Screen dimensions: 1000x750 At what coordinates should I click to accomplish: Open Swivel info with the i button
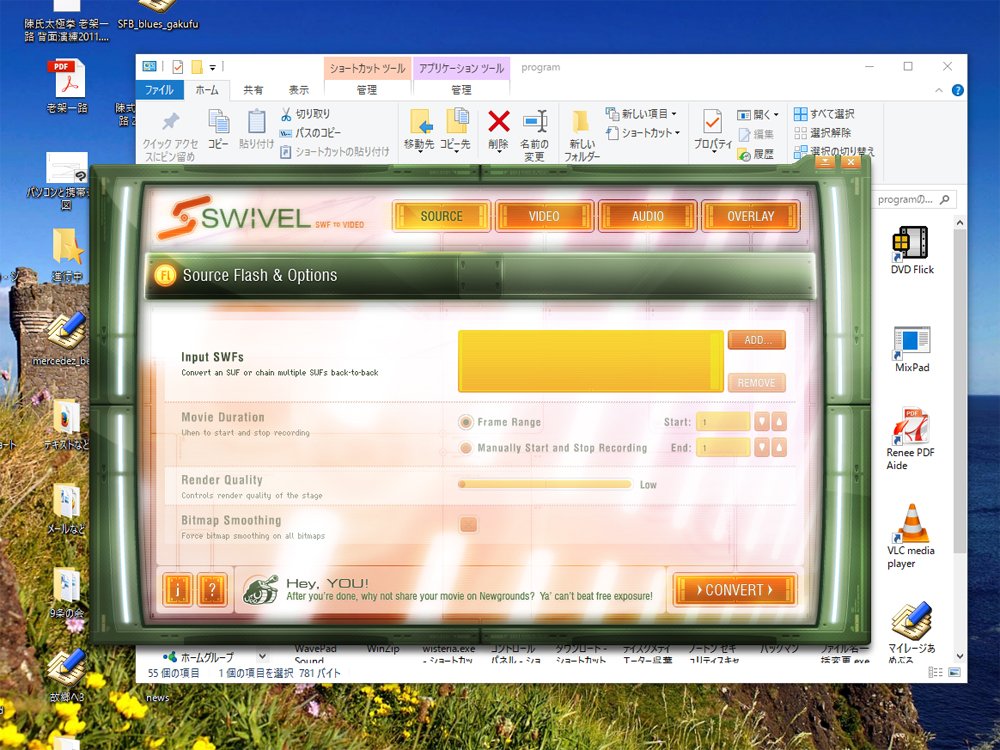click(177, 590)
